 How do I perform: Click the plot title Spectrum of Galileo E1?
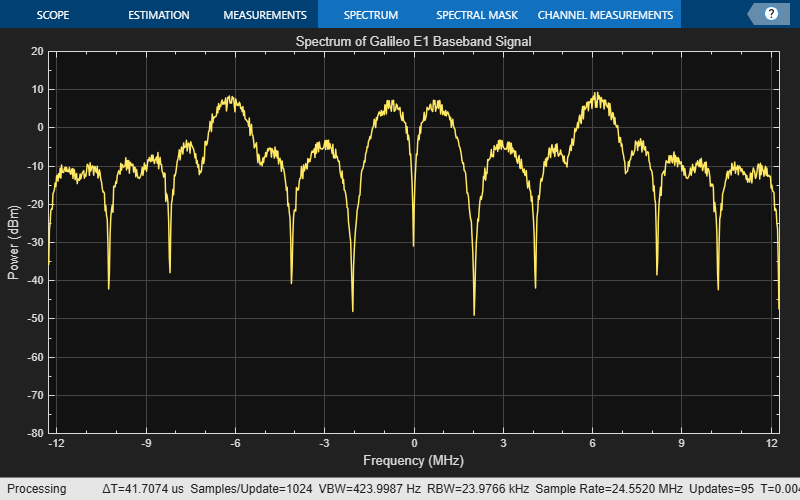point(413,42)
